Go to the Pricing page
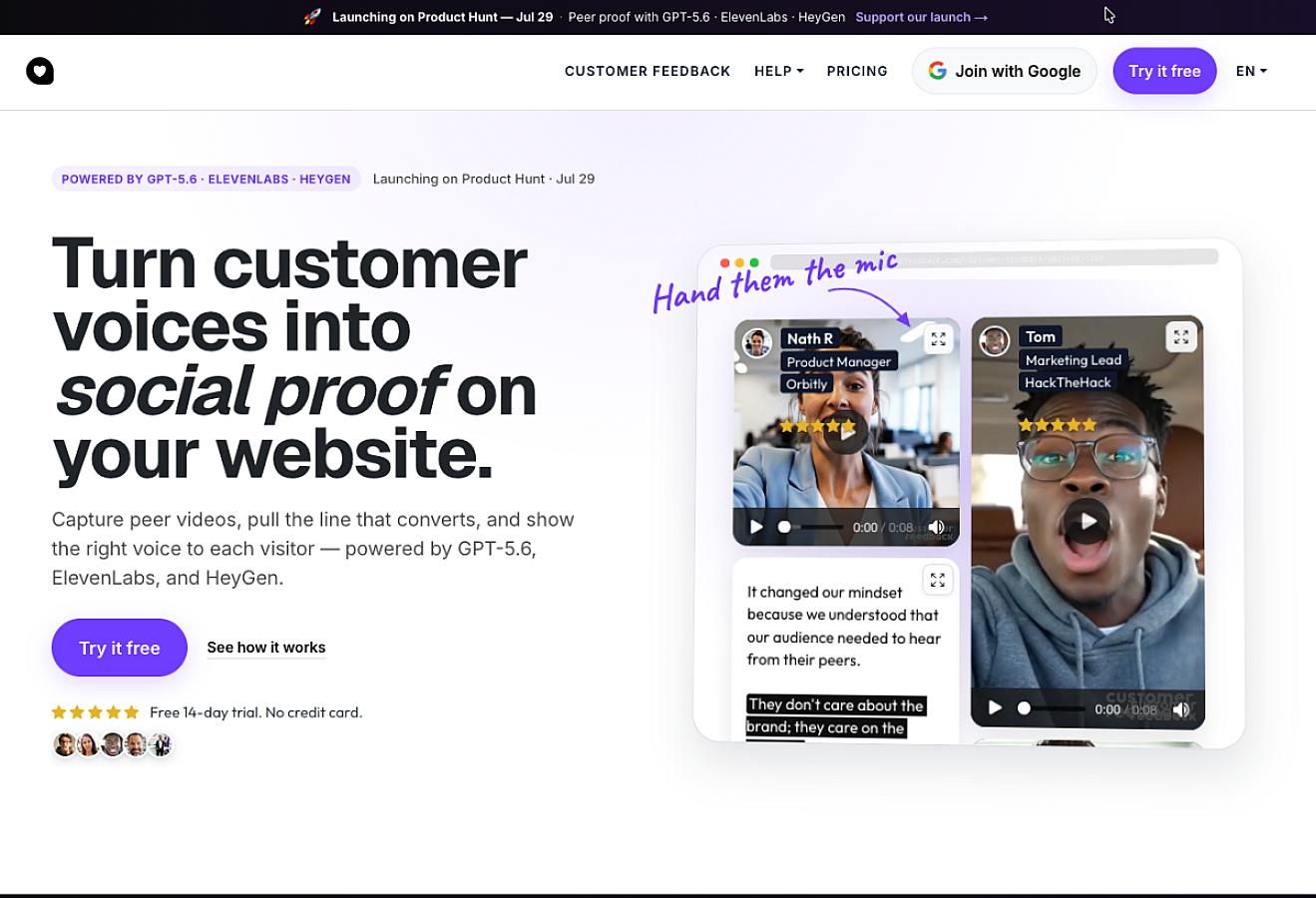 (x=857, y=71)
